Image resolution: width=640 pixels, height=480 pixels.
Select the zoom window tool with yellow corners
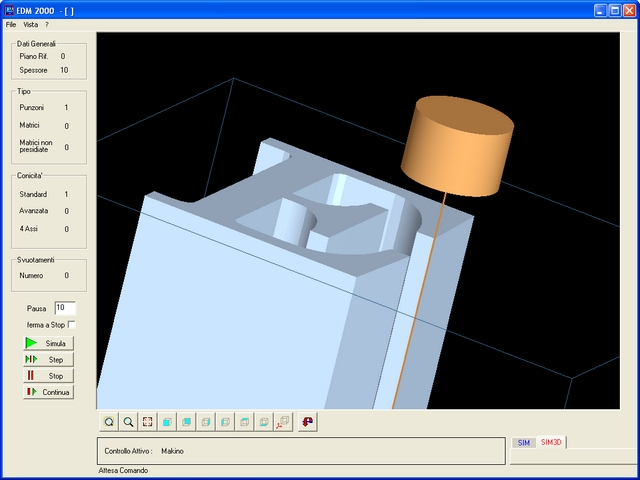click(x=109, y=422)
